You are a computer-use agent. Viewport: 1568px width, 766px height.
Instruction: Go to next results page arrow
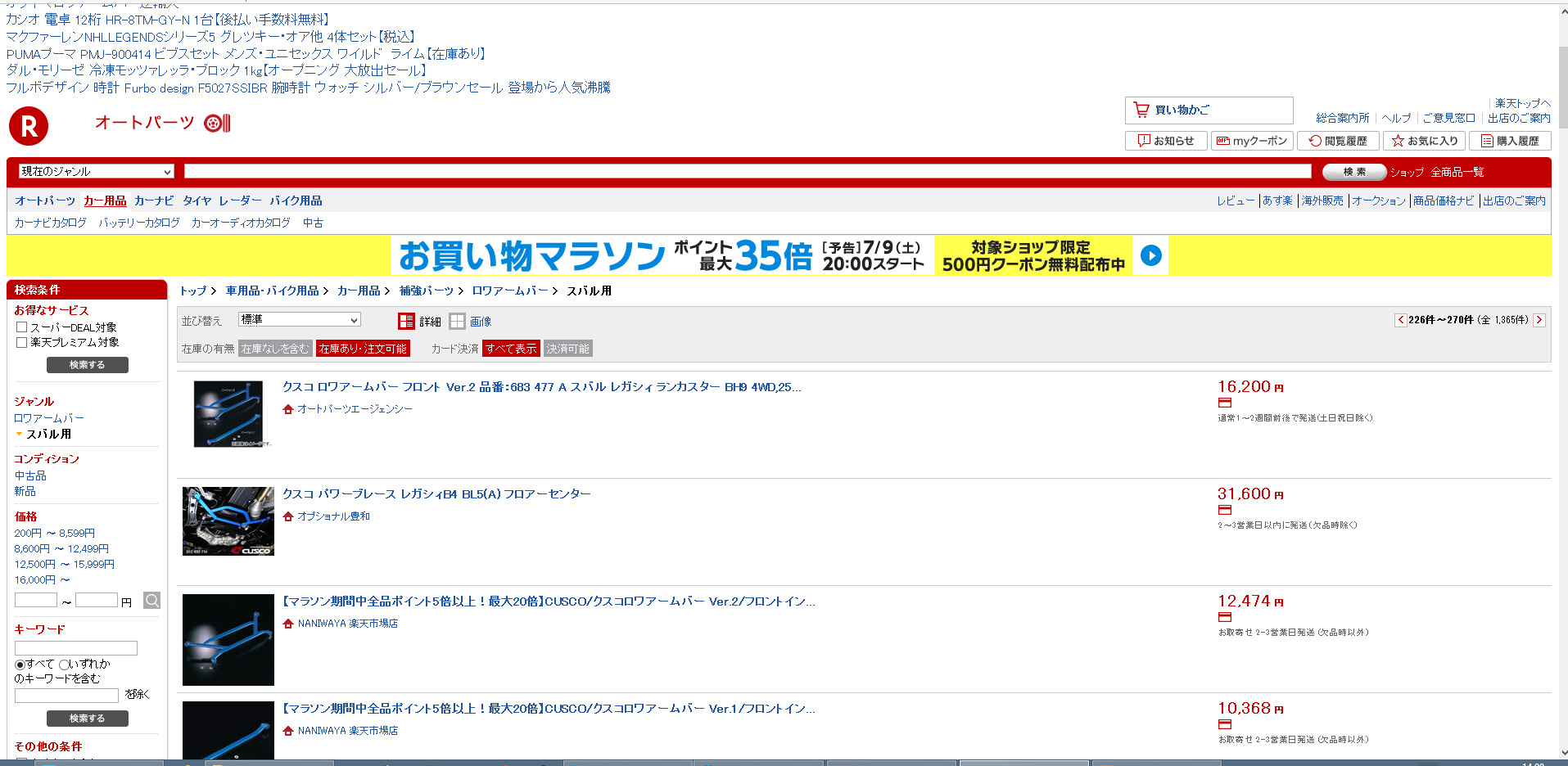1539,320
